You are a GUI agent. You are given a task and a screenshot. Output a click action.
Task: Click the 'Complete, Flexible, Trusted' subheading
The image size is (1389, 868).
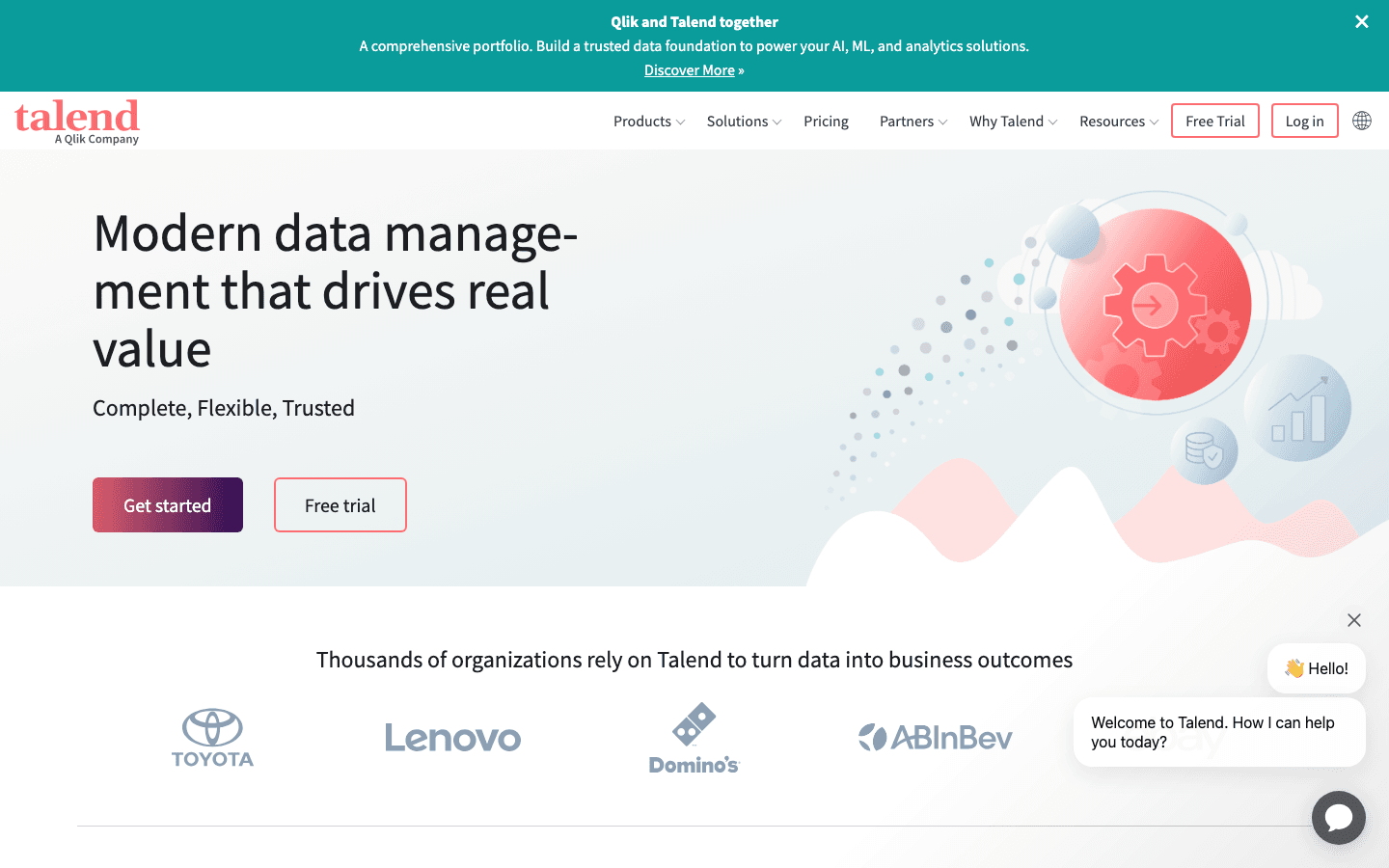tap(224, 408)
